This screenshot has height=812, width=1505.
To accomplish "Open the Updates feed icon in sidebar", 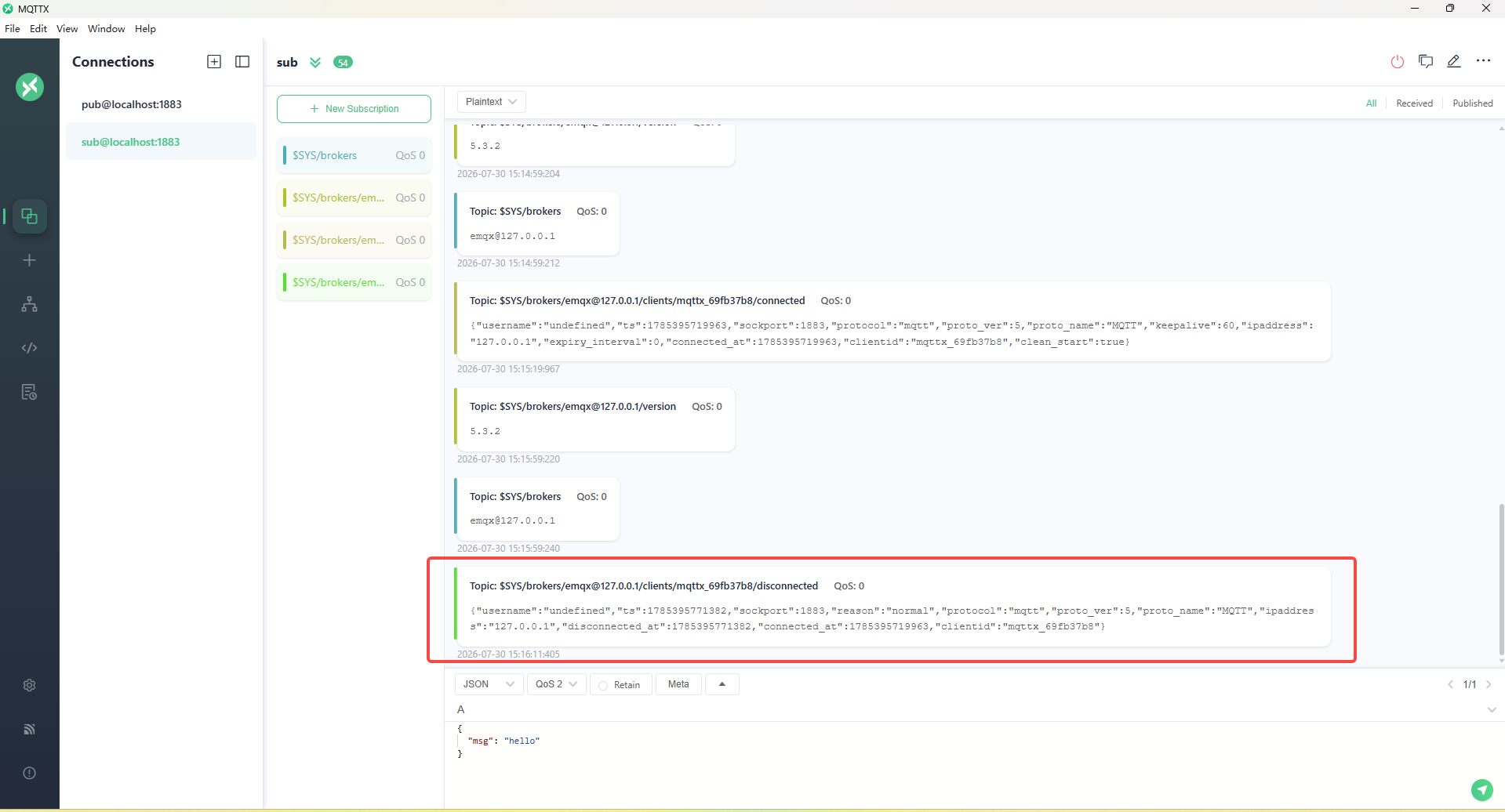I will tap(30, 729).
